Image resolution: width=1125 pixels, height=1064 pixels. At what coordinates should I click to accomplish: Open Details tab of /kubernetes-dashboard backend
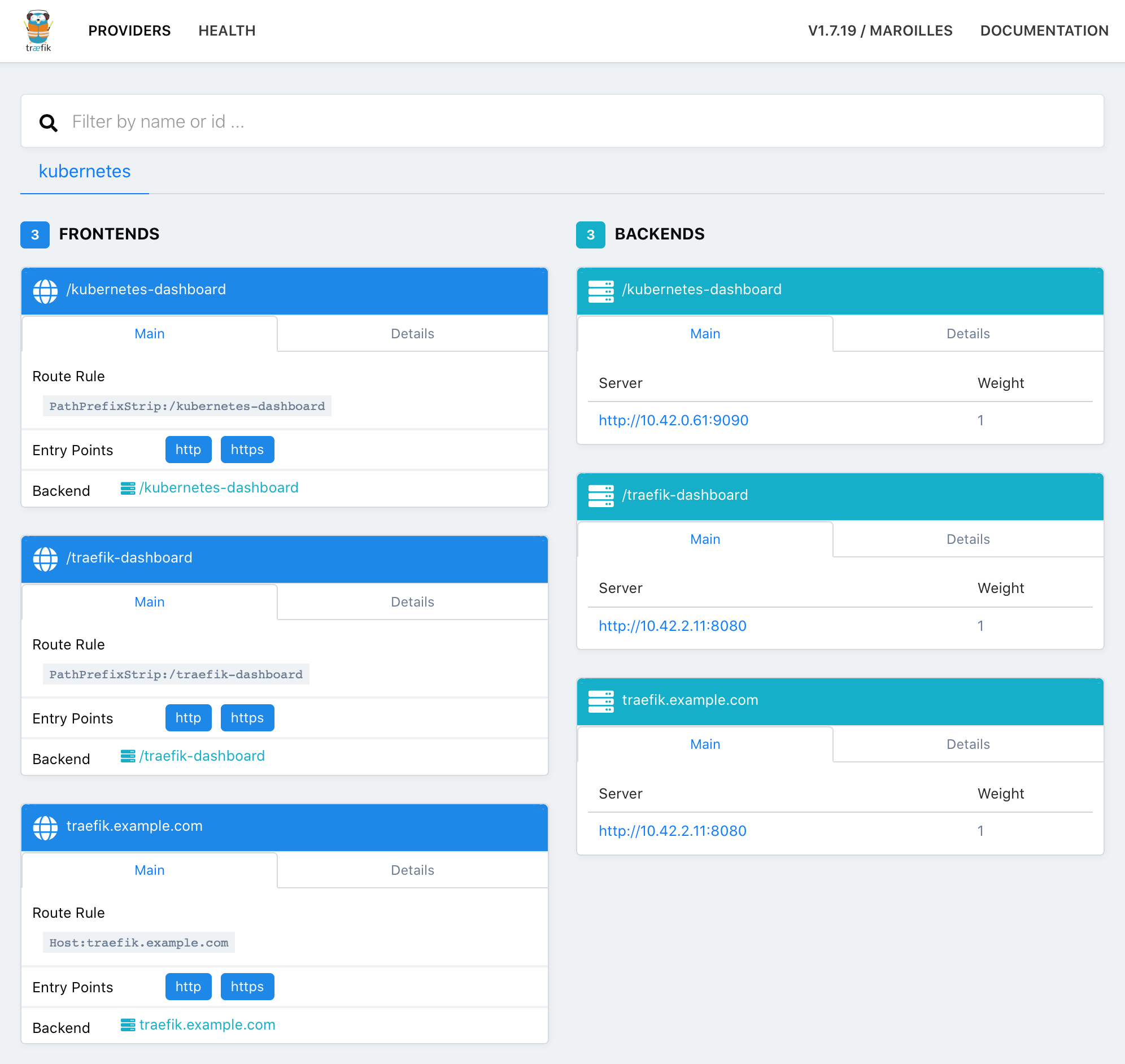point(968,334)
